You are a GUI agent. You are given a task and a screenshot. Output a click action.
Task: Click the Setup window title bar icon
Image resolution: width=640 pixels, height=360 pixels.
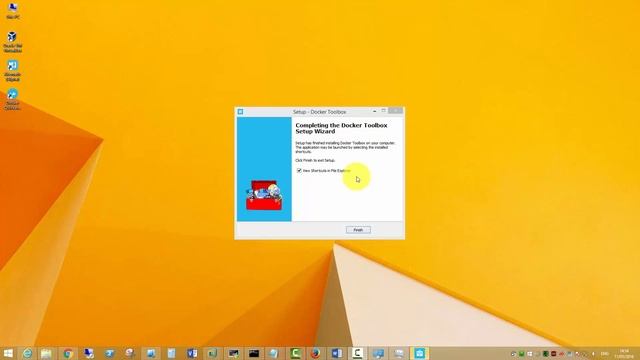(240, 111)
